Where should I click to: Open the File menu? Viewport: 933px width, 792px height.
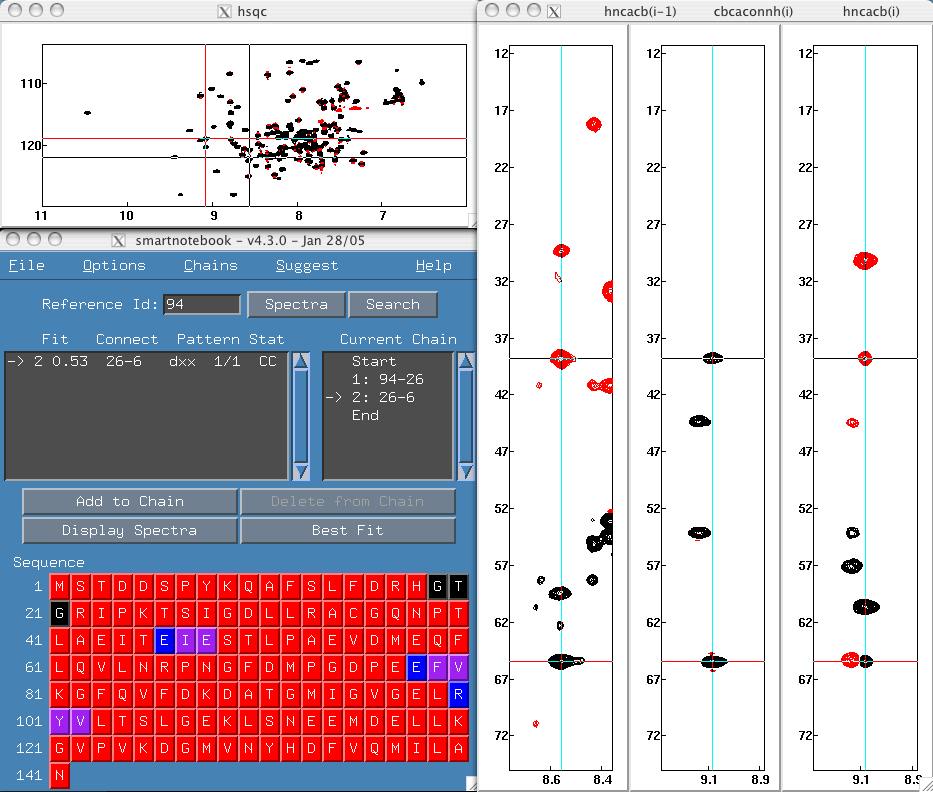[x=27, y=265]
